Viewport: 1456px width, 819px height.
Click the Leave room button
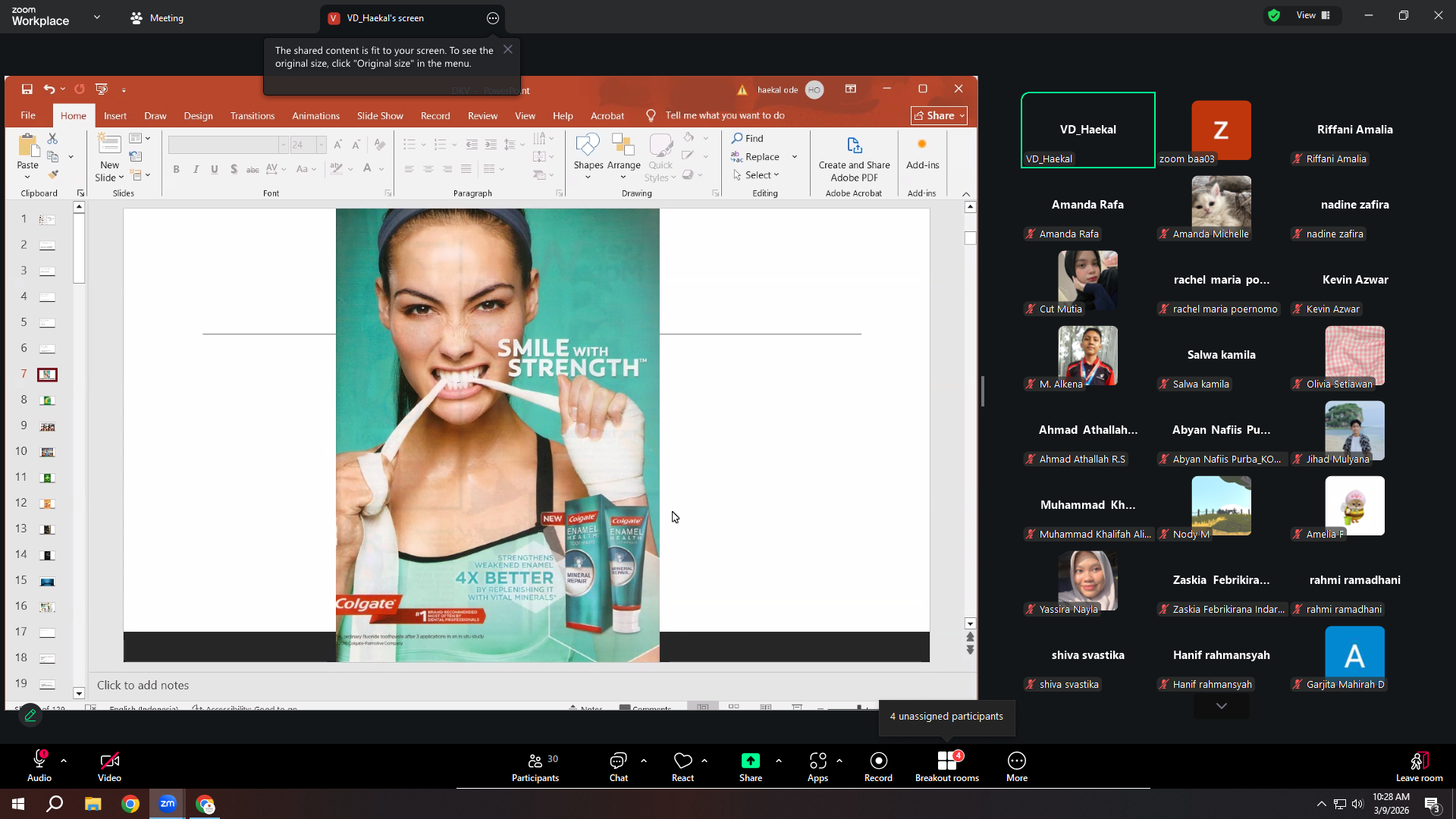point(1419,767)
